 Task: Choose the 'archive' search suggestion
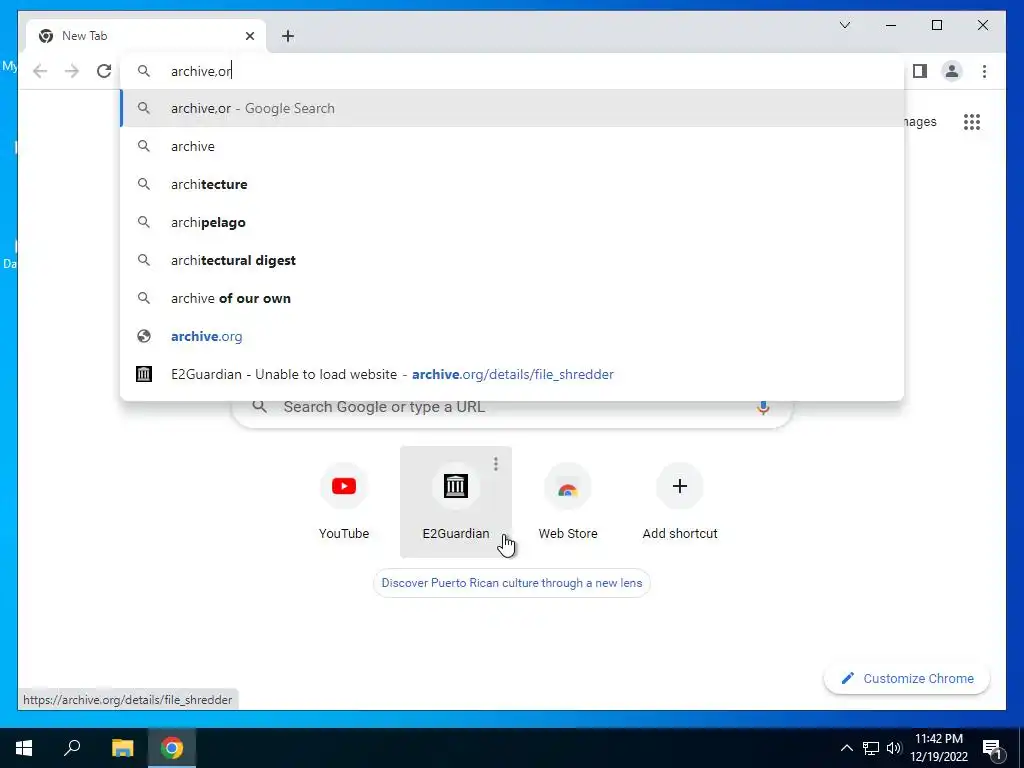pos(512,146)
